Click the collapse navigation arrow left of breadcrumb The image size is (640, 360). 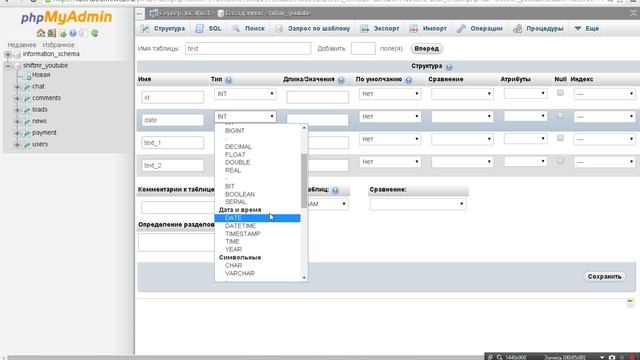(x=140, y=14)
